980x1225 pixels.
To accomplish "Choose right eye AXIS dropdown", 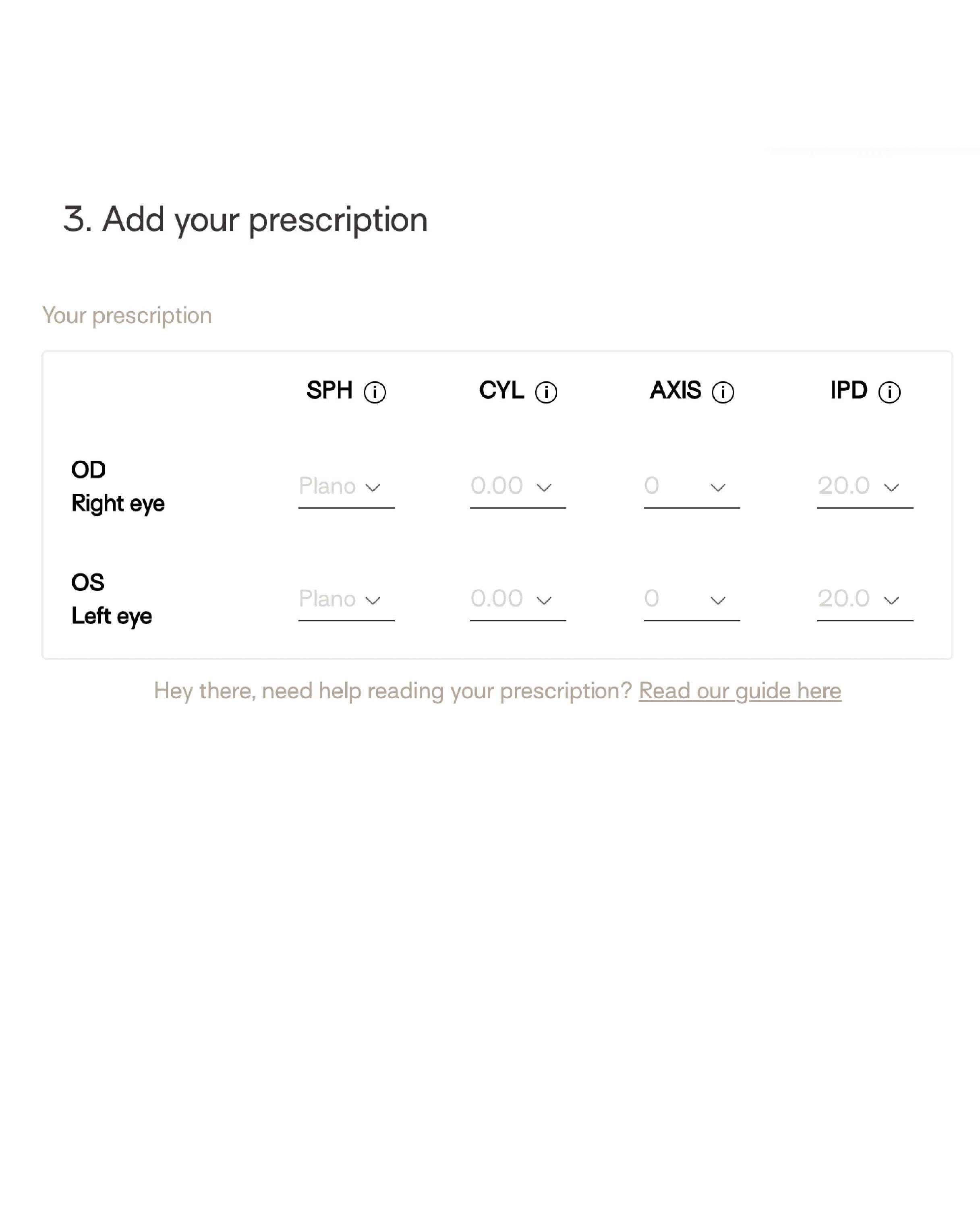I will (x=692, y=487).
